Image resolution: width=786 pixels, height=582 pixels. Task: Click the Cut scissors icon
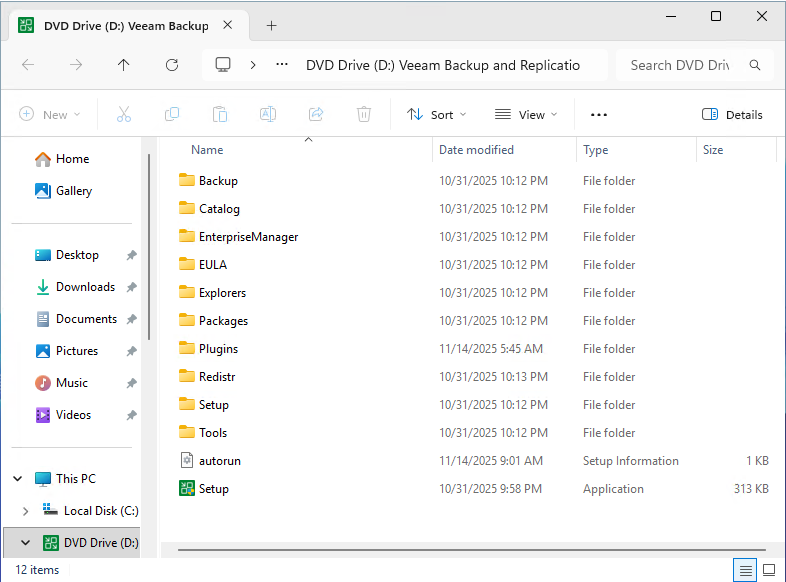(x=124, y=115)
